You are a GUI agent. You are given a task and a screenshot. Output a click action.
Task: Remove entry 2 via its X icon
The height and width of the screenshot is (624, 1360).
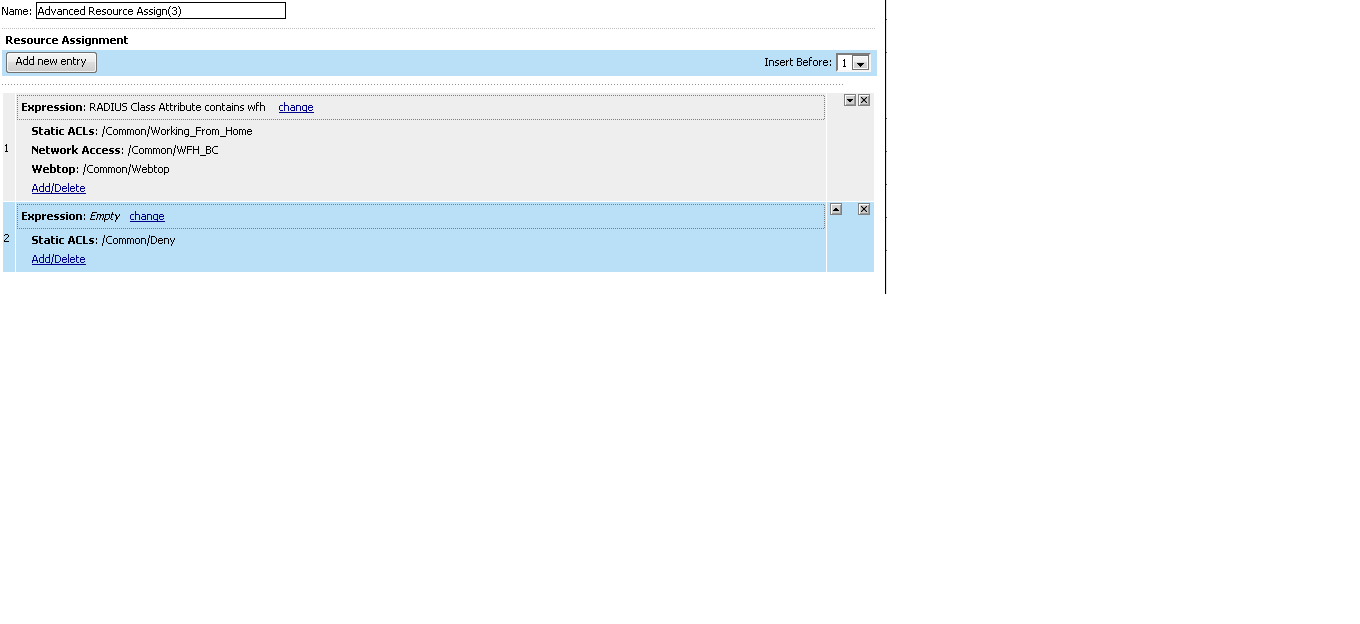[x=863, y=209]
